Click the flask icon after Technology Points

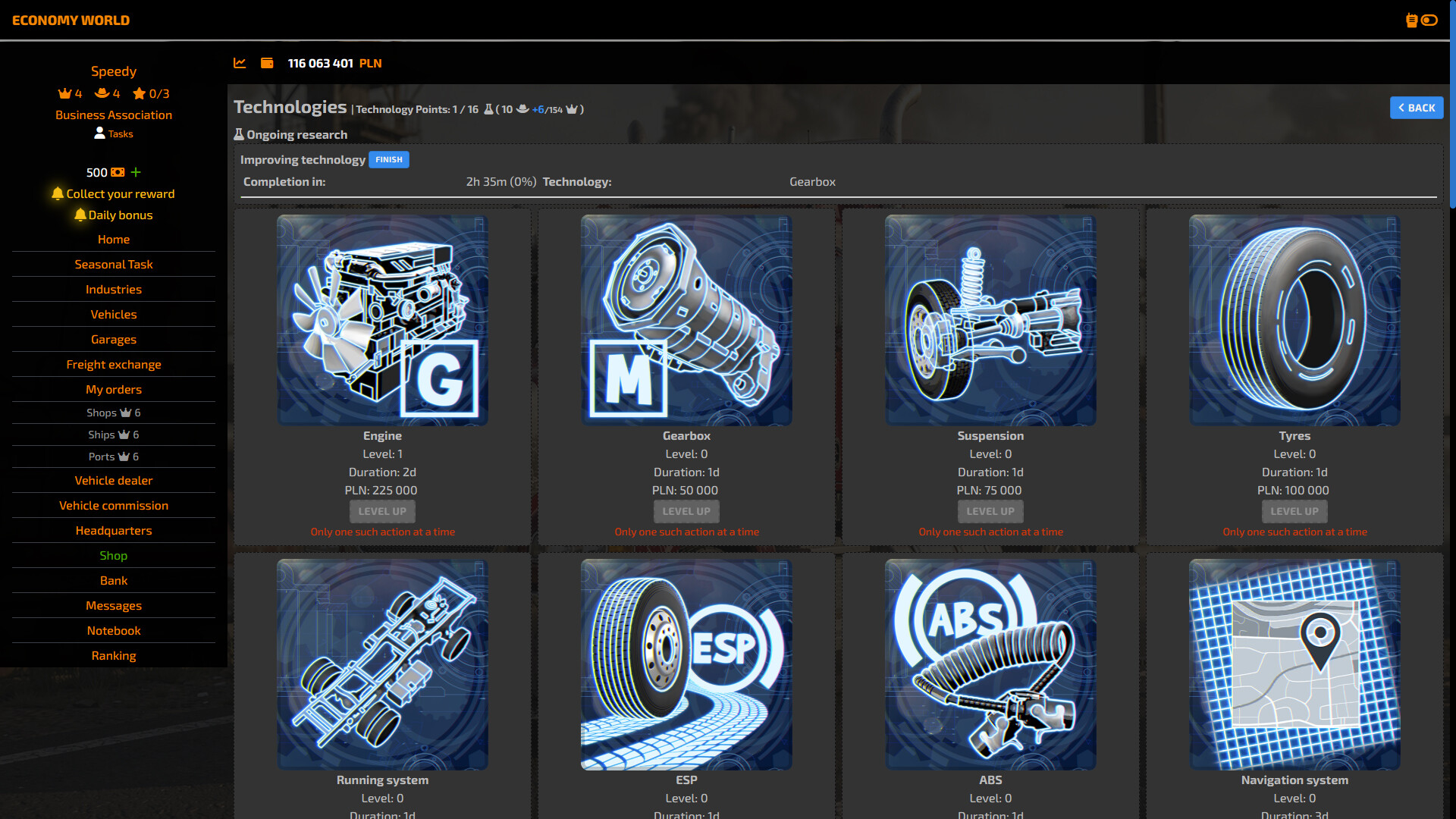pyautogui.click(x=489, y=109)
